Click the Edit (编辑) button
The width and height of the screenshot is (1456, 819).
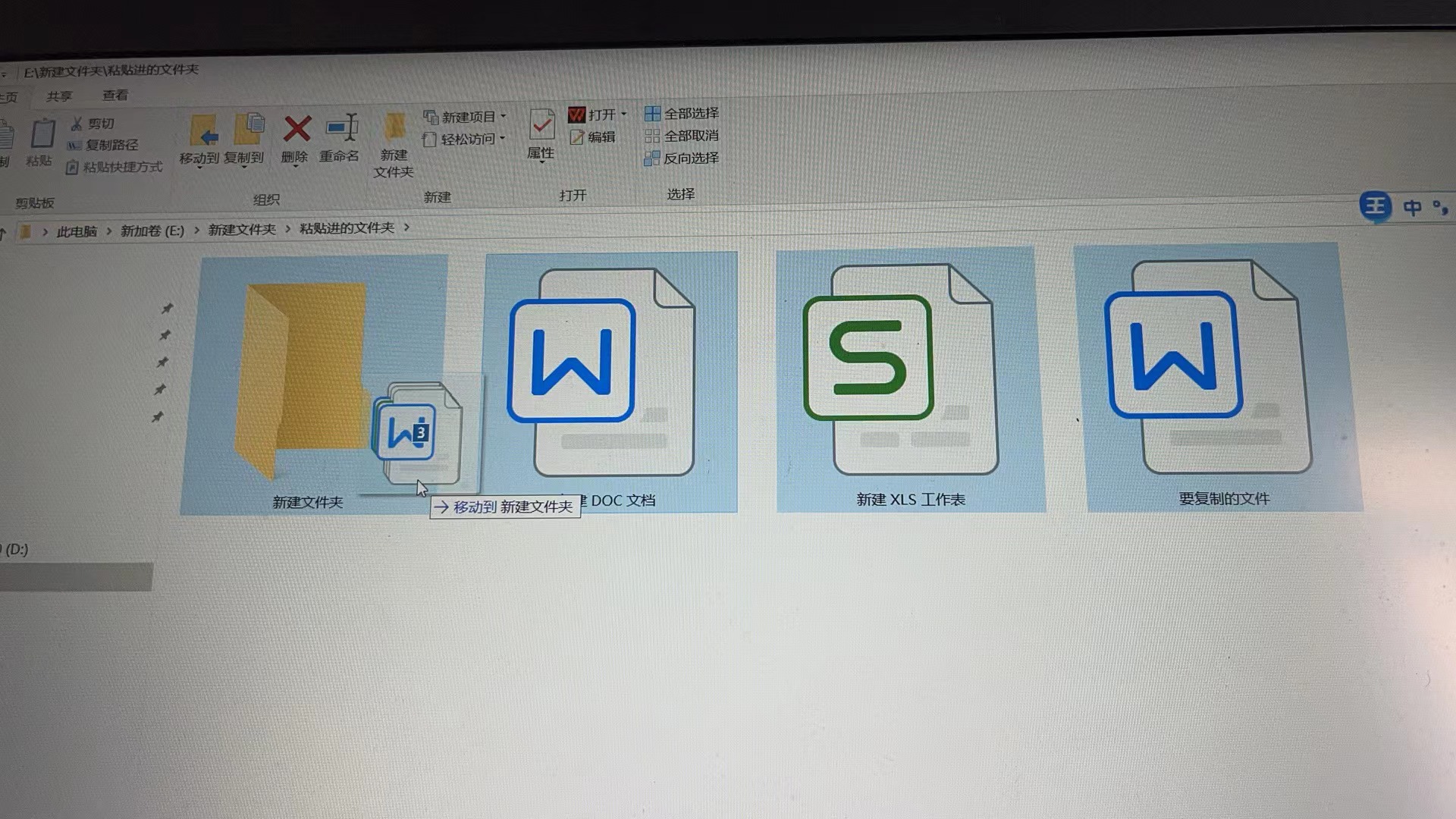(x=592, y=137)
